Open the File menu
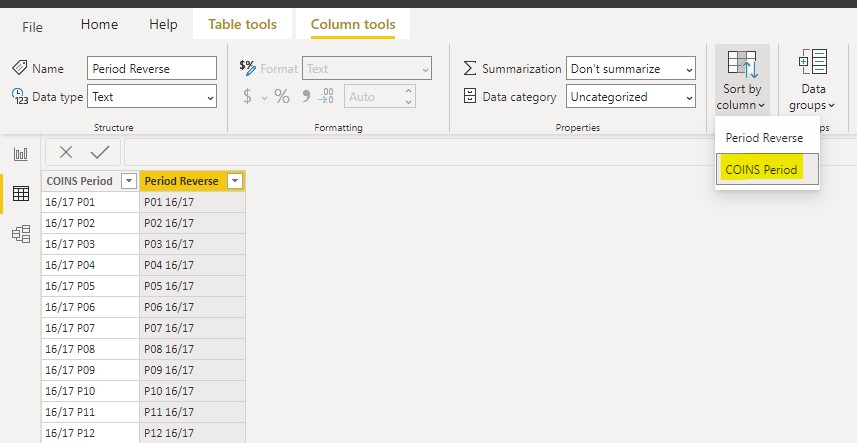 pos(32,27)
